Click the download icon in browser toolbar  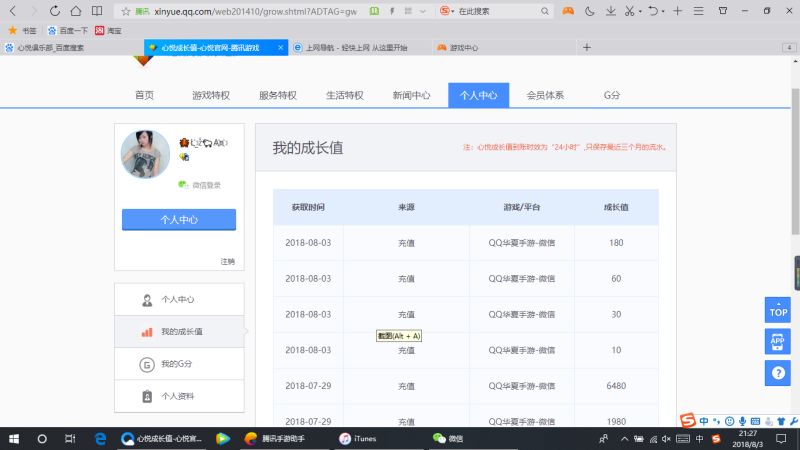[610, 11]
